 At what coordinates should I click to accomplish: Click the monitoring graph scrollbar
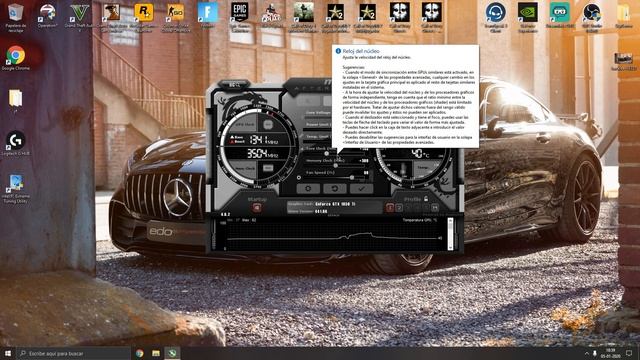coord(450,234)
